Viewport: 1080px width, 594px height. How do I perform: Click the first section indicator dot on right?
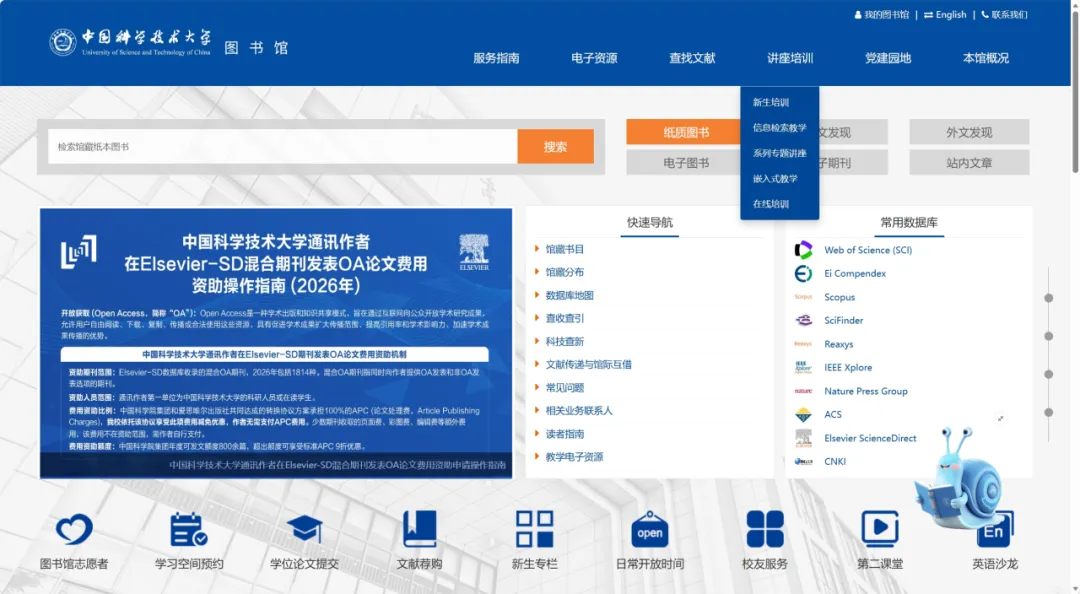click(1048, 298)
